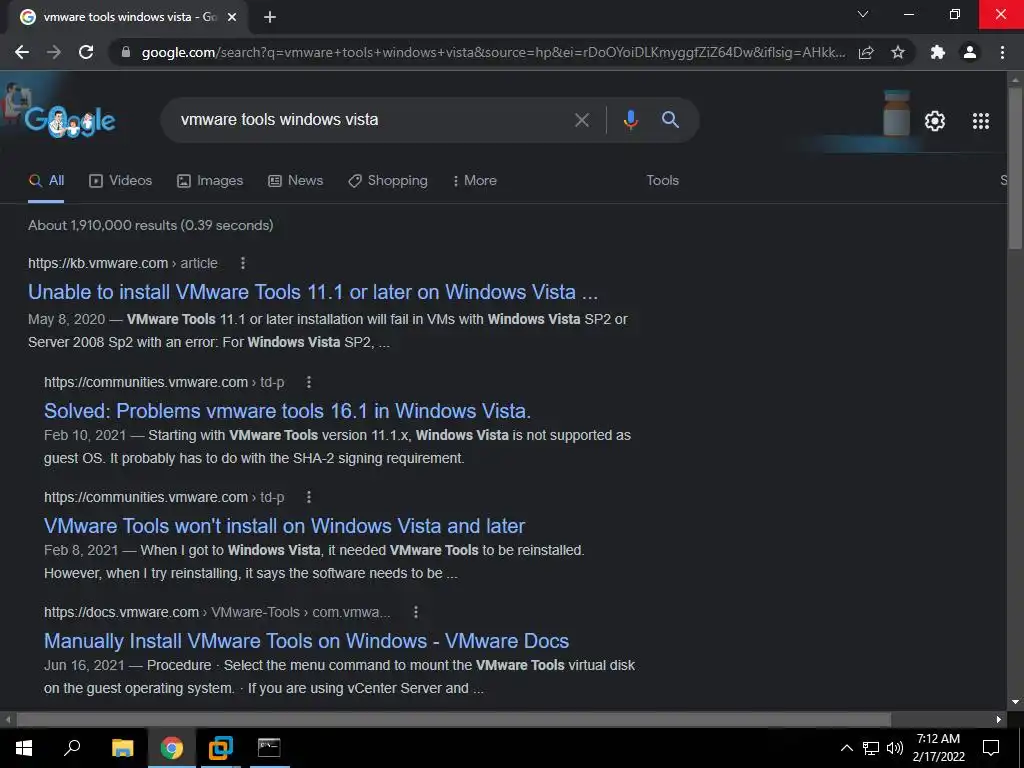
Task: Open a new browser tab
Action: tap(270, 17)
